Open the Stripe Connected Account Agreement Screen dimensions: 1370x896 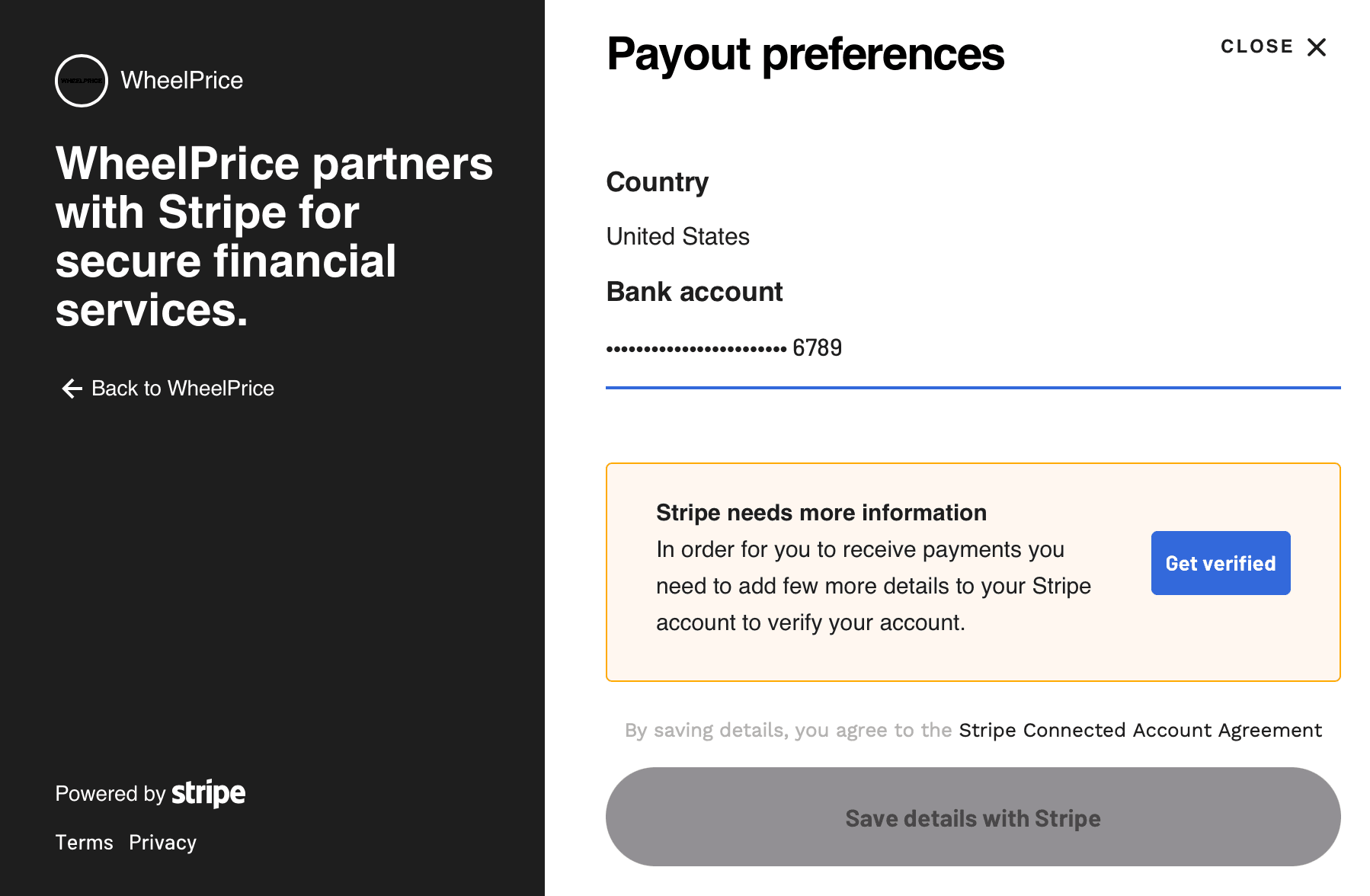point(1141,729)
